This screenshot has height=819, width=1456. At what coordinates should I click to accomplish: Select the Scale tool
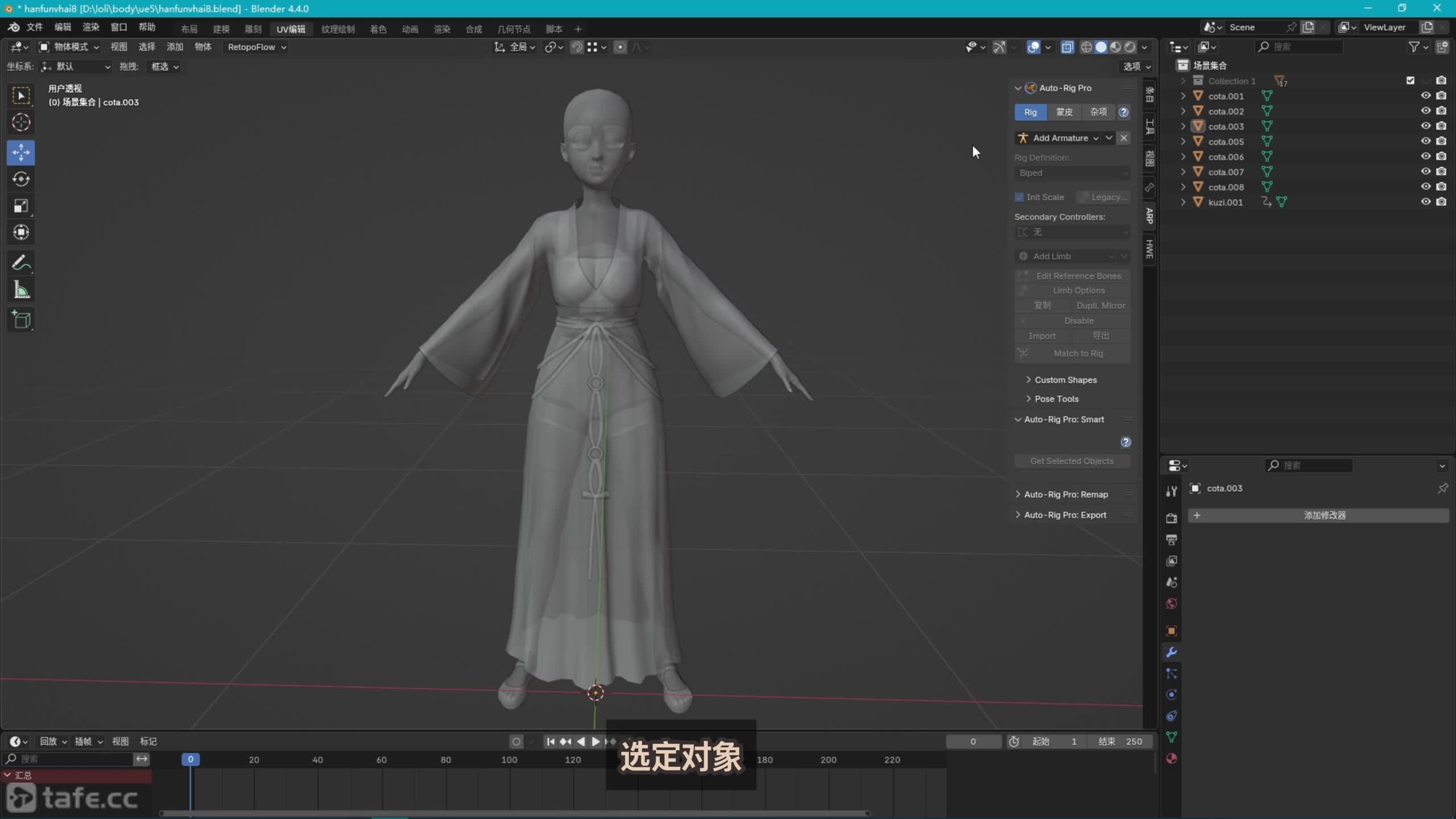[21, 206]
